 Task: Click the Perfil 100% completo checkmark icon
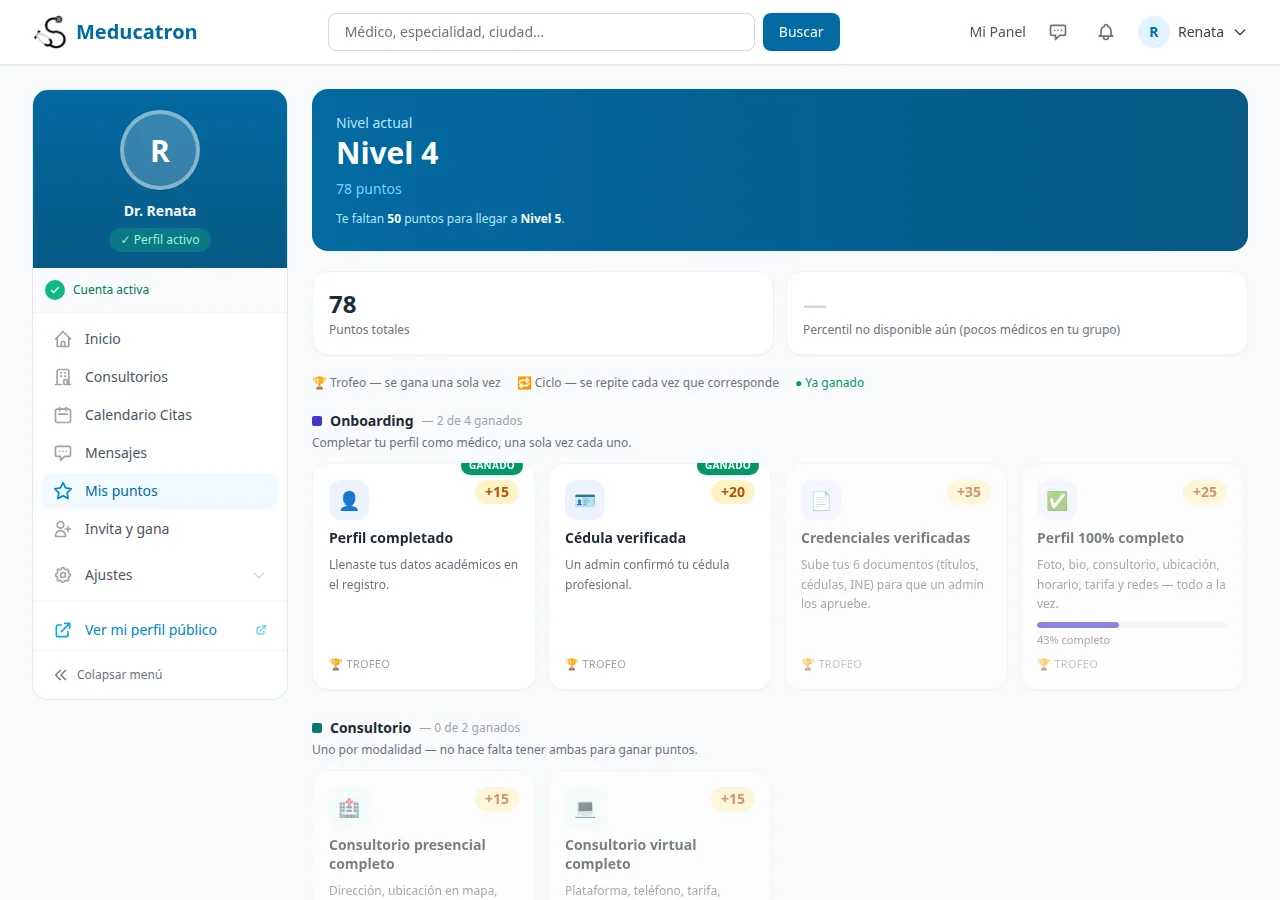click(x=1057, y=500)
